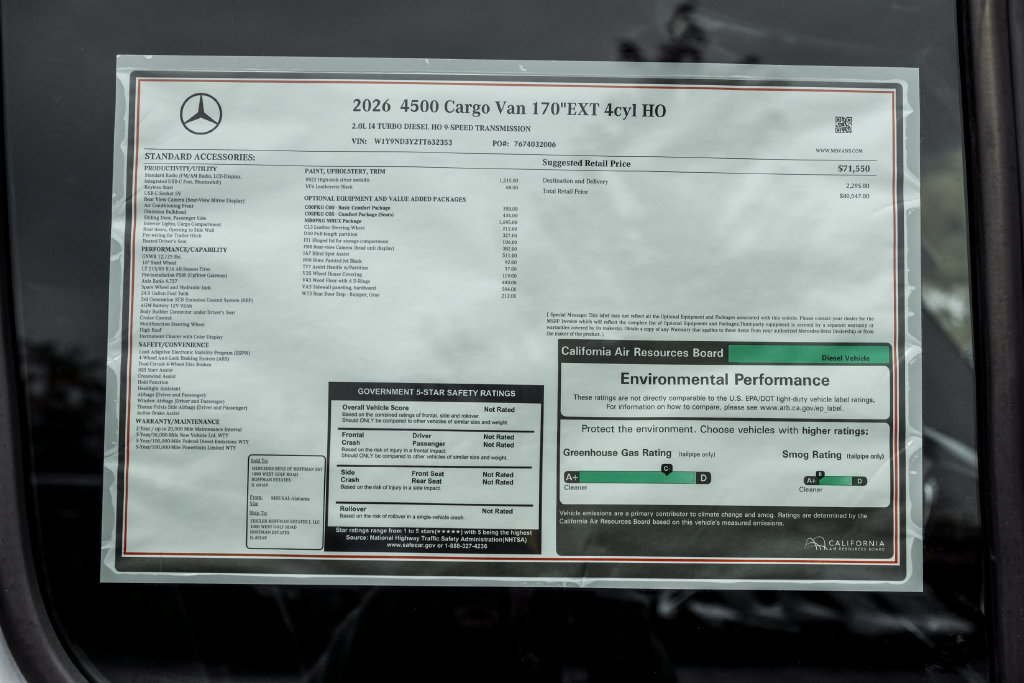Click the "PAINT, UPHOLSTERY, TRIM" heading
The image size is (1024, 683).
(x=345, y=171)
